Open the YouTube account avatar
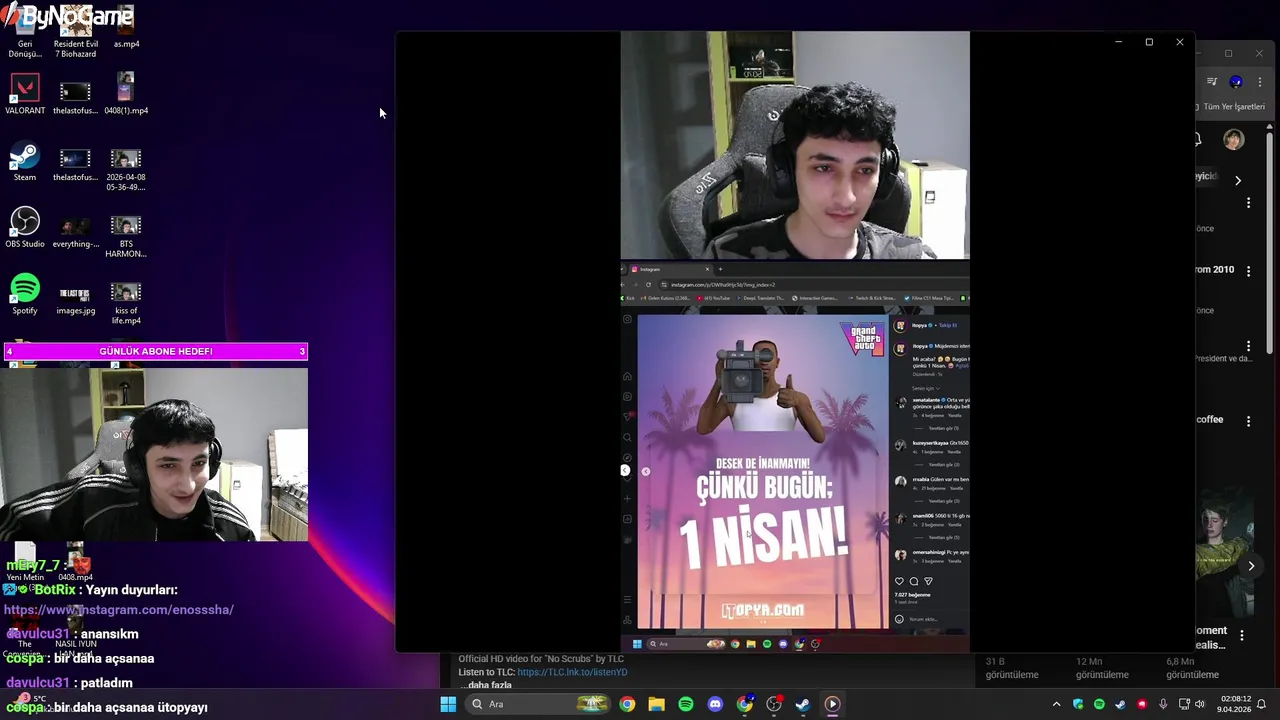This screenshot has width=1280, height=720. pos(1234,140)
